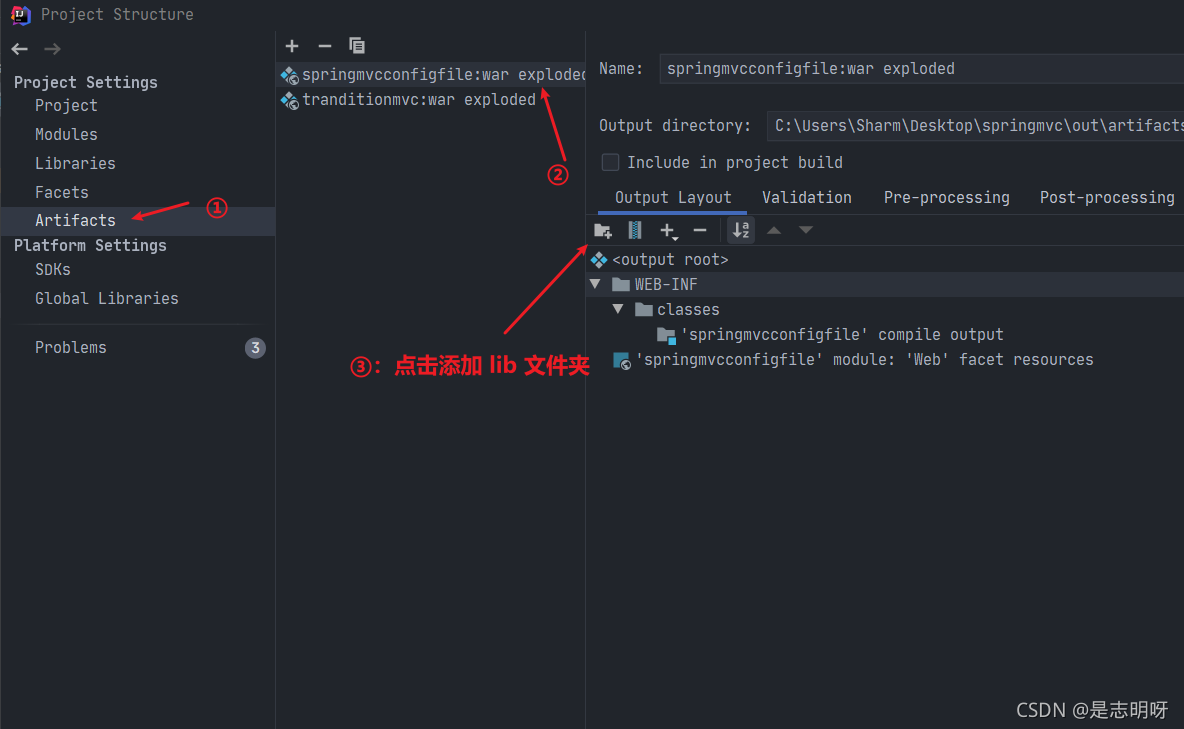Image resolution: width=1184 pixels, height=729 pixels.
Task: Open the Pre-processing tab
Action: 946,198
